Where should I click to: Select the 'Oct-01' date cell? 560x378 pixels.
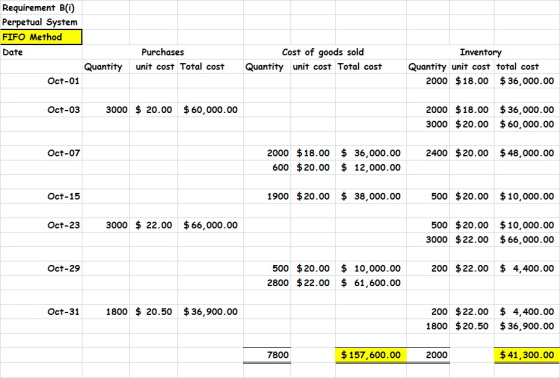point(41,81)
